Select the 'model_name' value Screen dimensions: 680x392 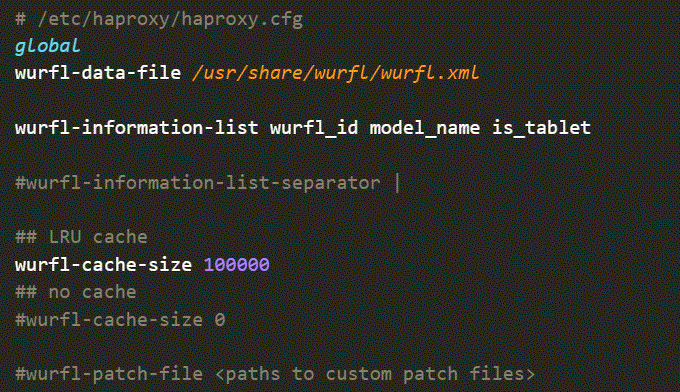pyautogui.click(x=425, y=128)
